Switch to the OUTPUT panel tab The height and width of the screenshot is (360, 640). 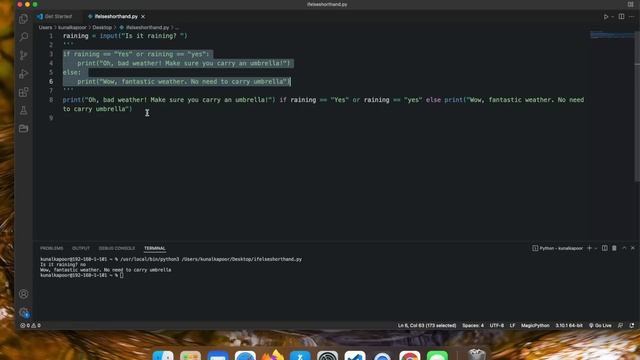click(x=81, y=248)
